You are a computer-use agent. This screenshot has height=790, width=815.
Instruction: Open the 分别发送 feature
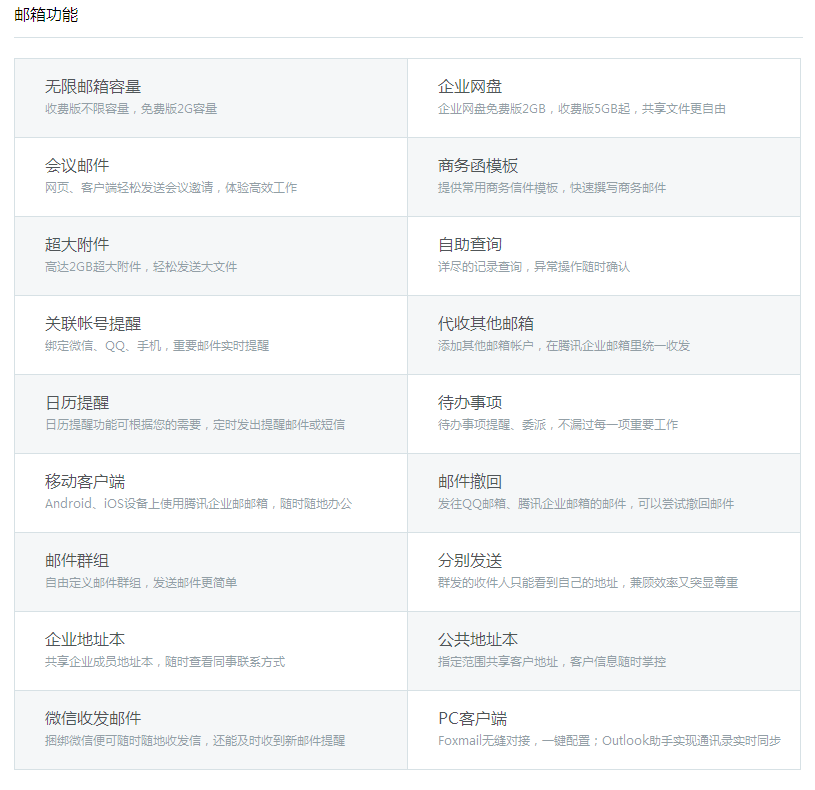point(470,561)
